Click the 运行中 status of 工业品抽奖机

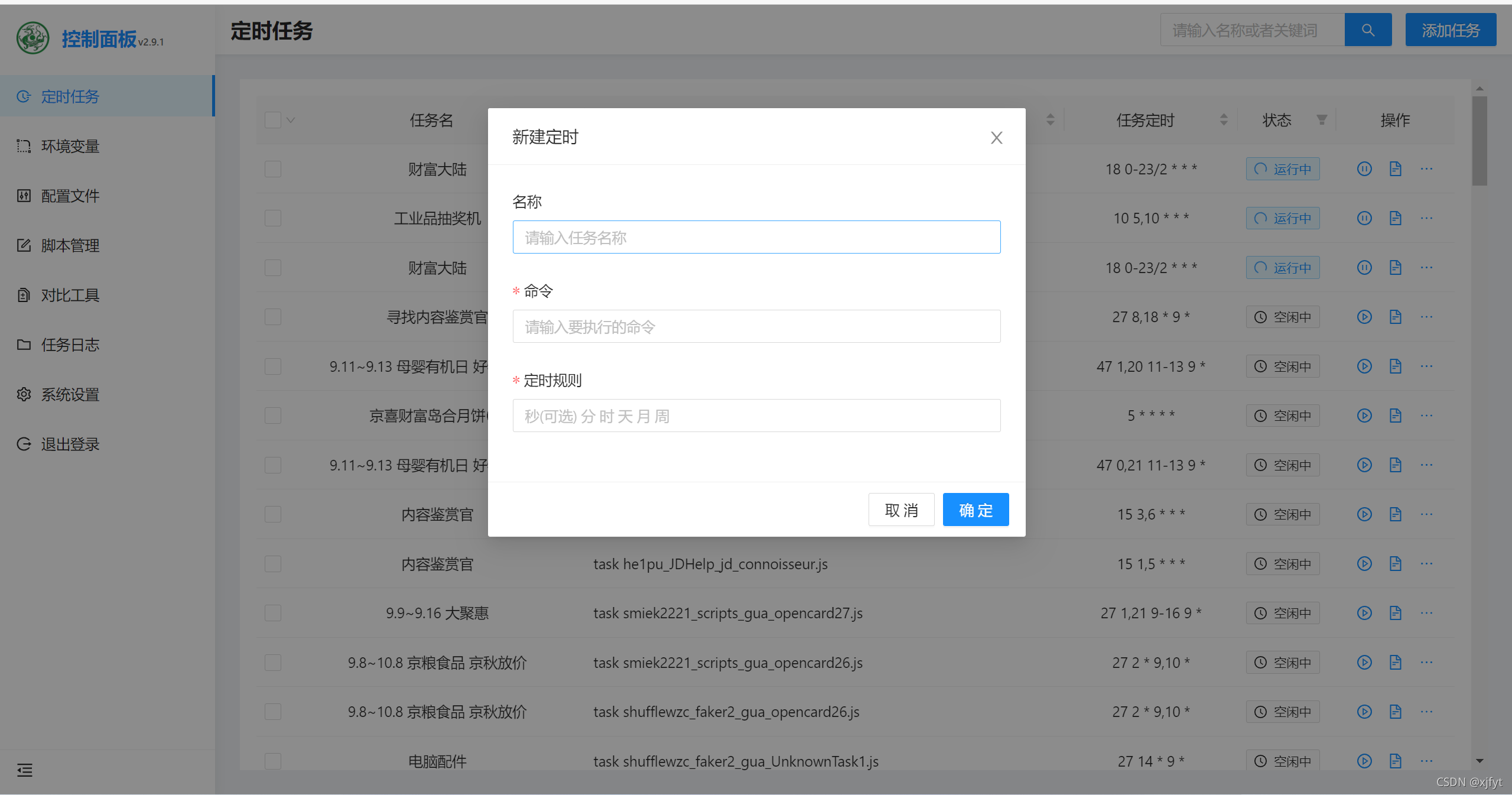(1283, 218)
